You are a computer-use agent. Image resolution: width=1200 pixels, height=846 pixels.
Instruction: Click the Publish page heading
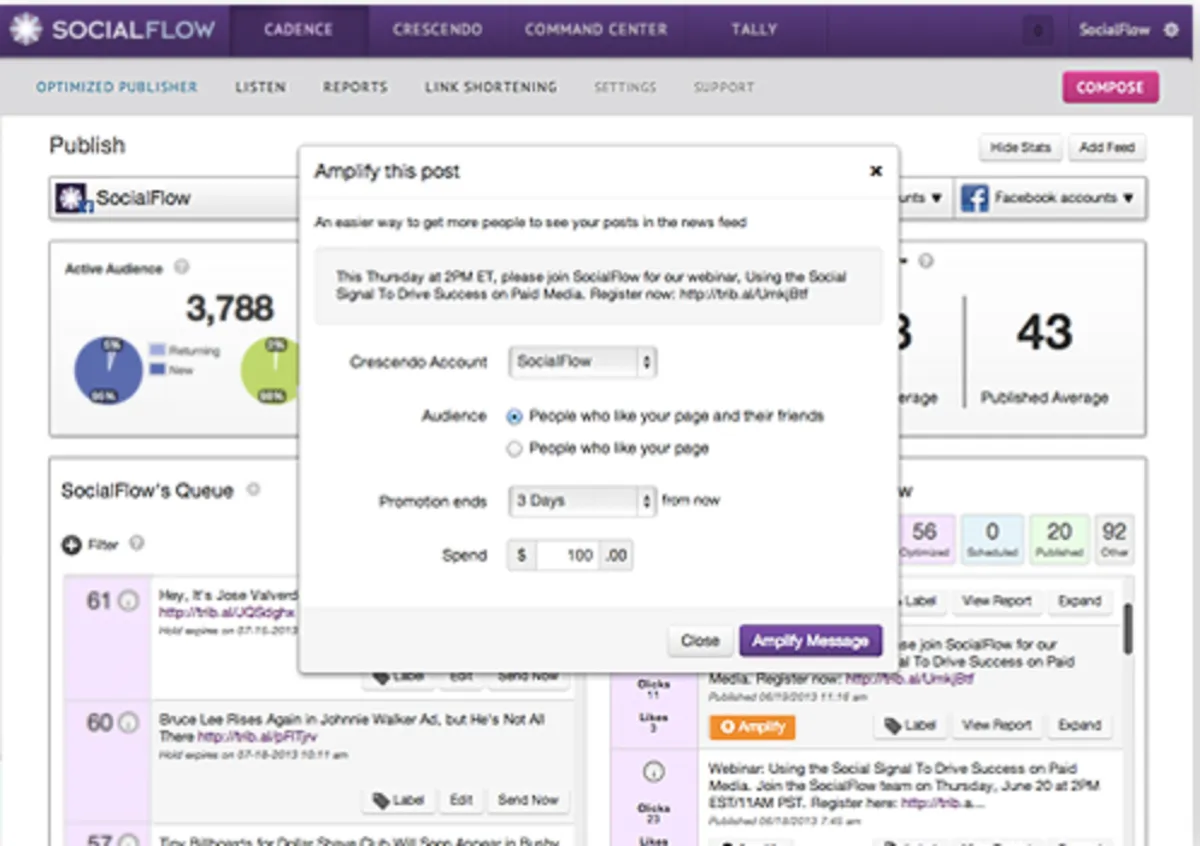pos(88,145)
